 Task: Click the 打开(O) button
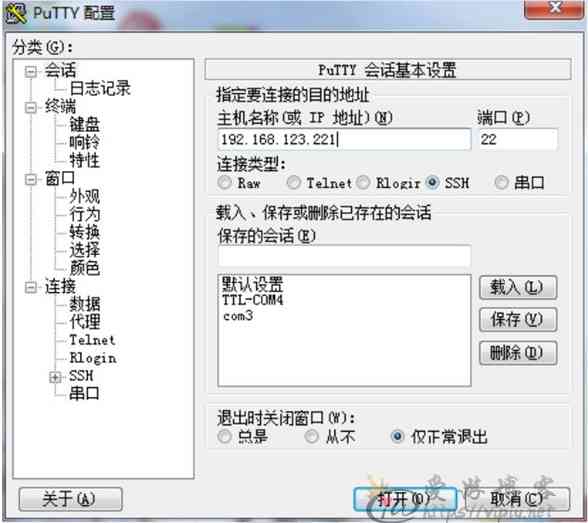tap(405, 499)
